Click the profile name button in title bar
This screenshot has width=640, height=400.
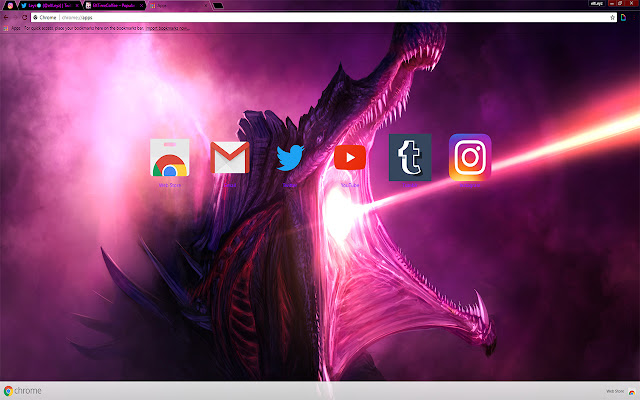coord(596,3)
